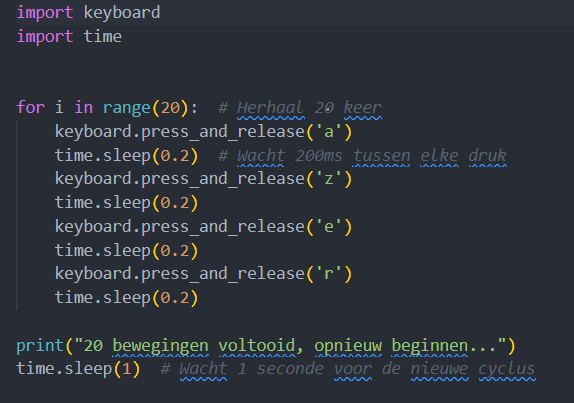Click the word "nieuwe" in the last comment
Image resolution: width=574 pixels, height=403 pixels.
(x=439, y=369)
